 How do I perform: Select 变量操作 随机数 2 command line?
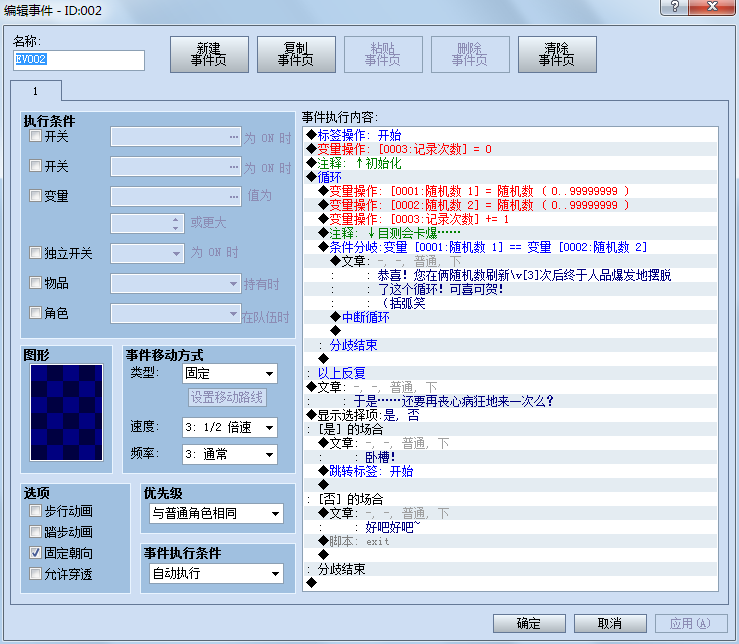511,206
